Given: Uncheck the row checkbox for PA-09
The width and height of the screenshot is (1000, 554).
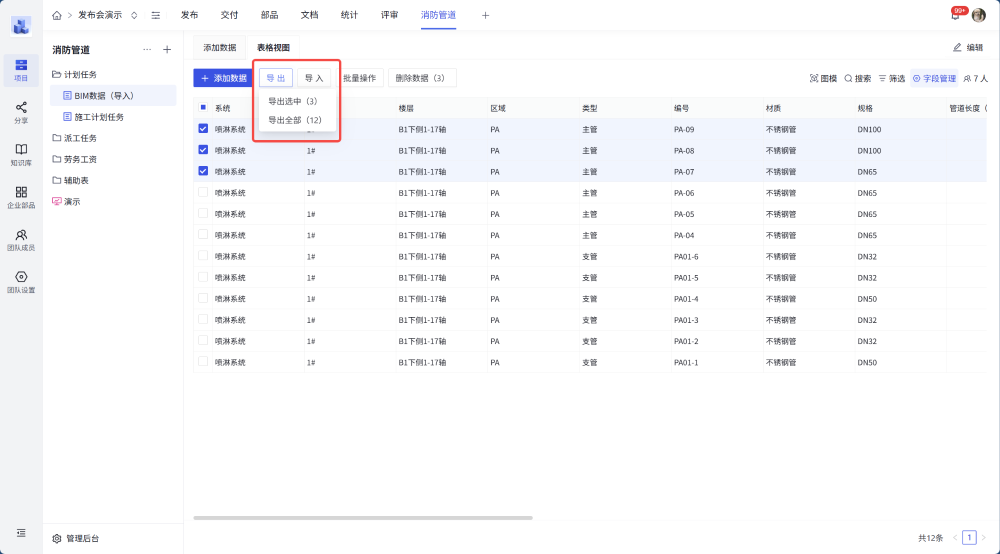Looking at the screenshot, I should point(203,129).
